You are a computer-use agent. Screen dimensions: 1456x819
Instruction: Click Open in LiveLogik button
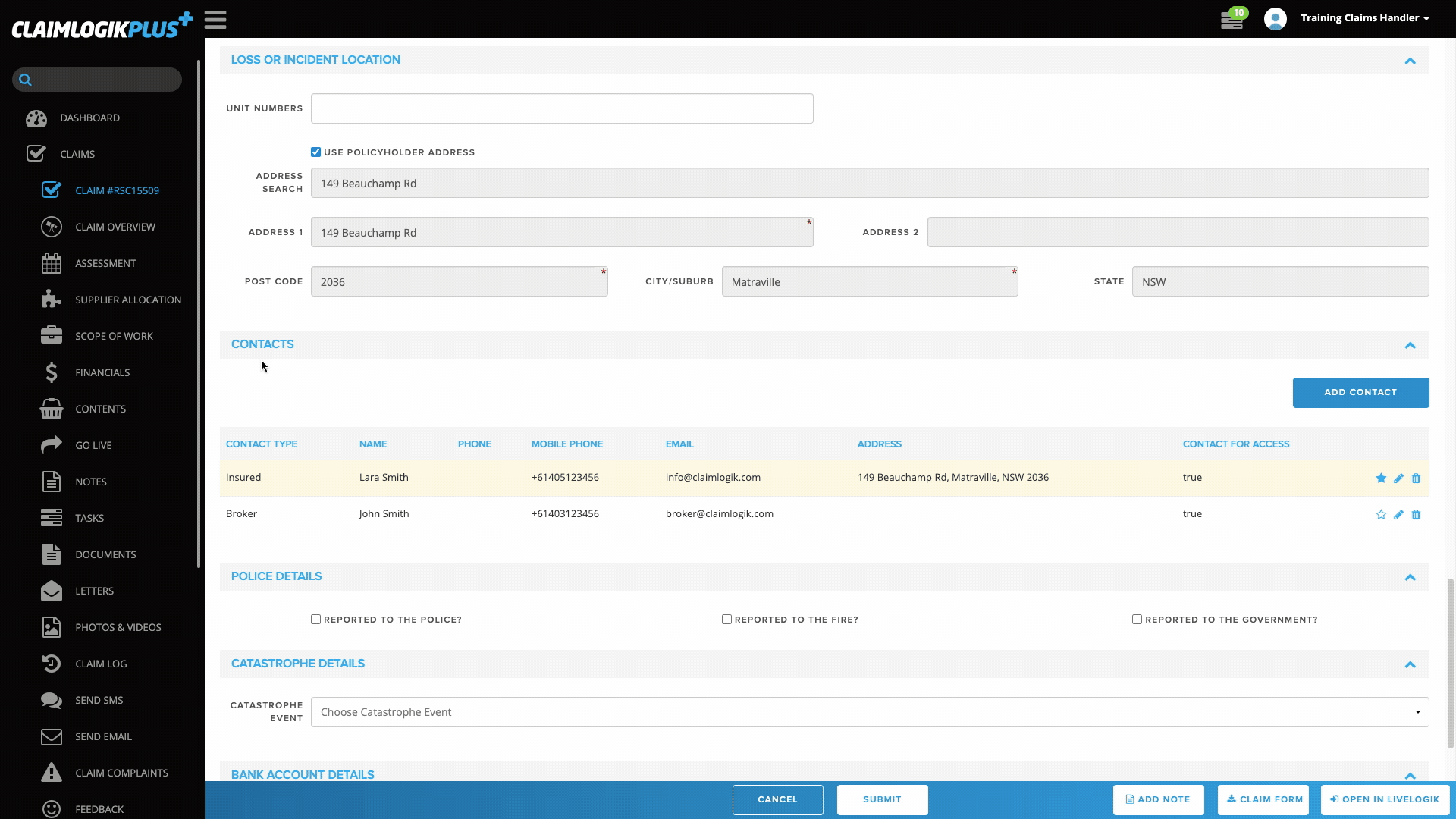(1385, 799)
